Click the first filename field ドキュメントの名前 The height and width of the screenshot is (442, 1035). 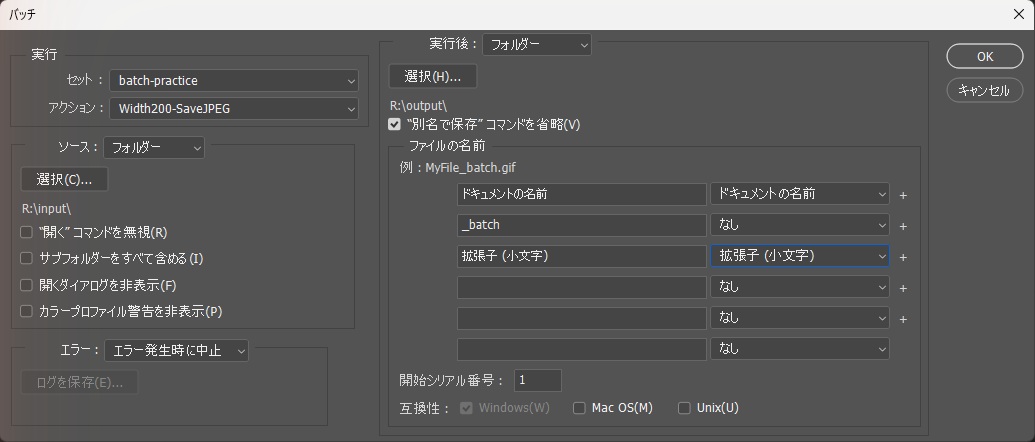click(582, 194)
